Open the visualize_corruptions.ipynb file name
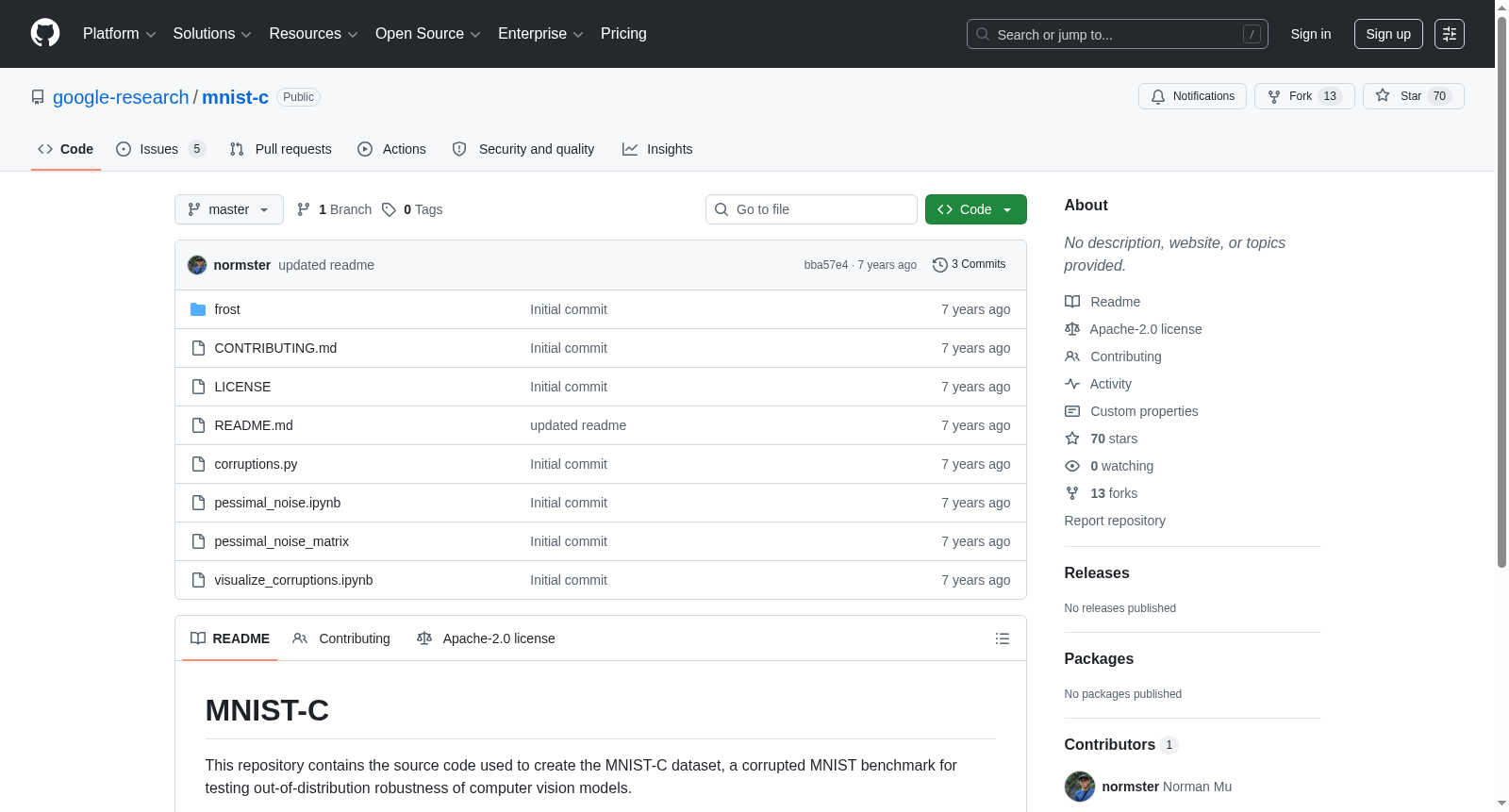The width and height of the screenshot is (1509, 812). tap(293, 580)
